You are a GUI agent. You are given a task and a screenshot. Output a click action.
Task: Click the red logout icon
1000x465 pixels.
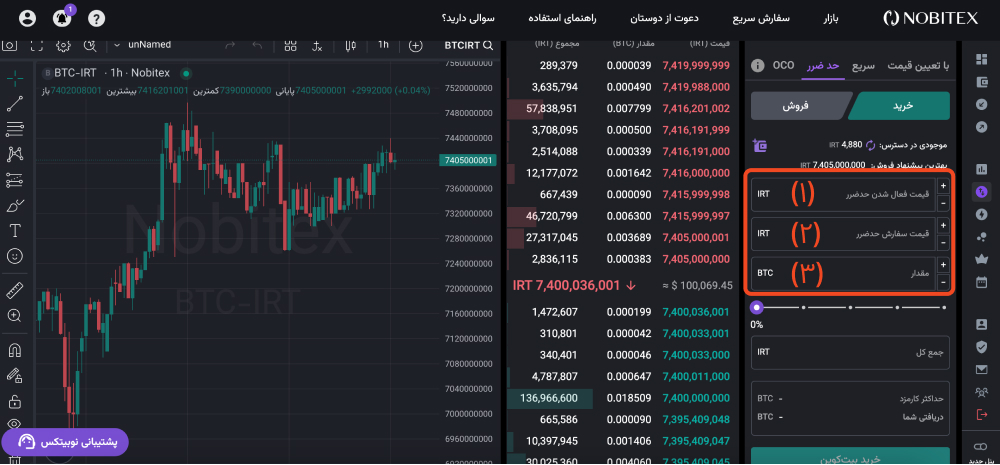click(x=981, y=415)
